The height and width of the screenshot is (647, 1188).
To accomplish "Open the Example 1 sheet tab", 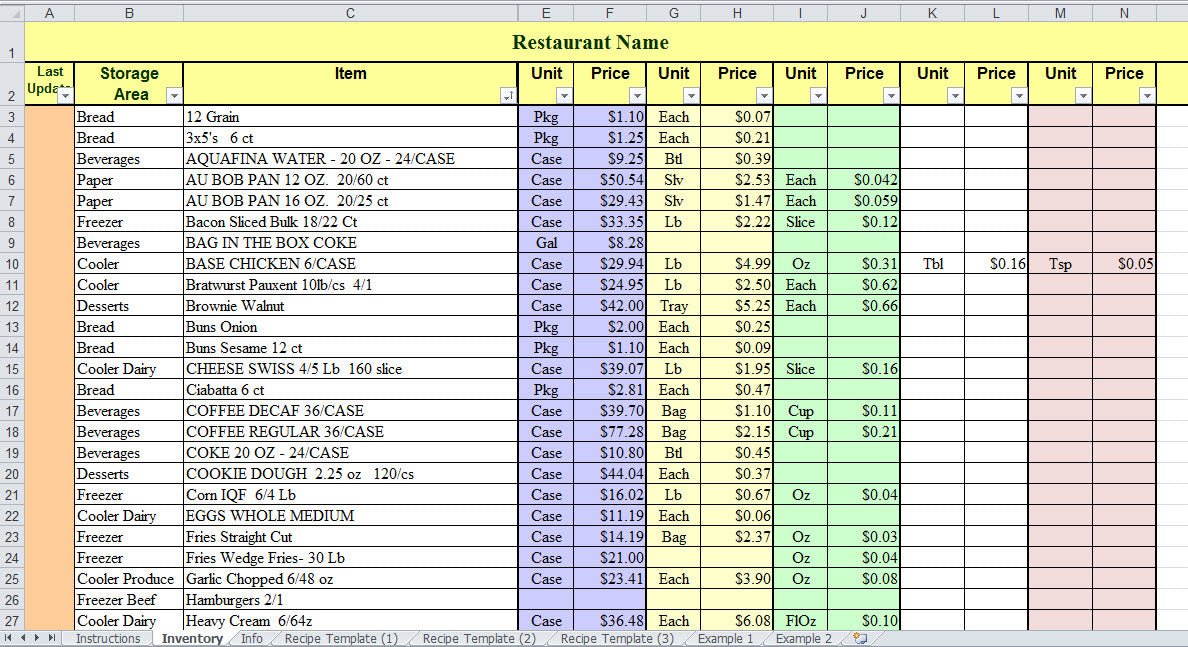I will click(725, 639).
